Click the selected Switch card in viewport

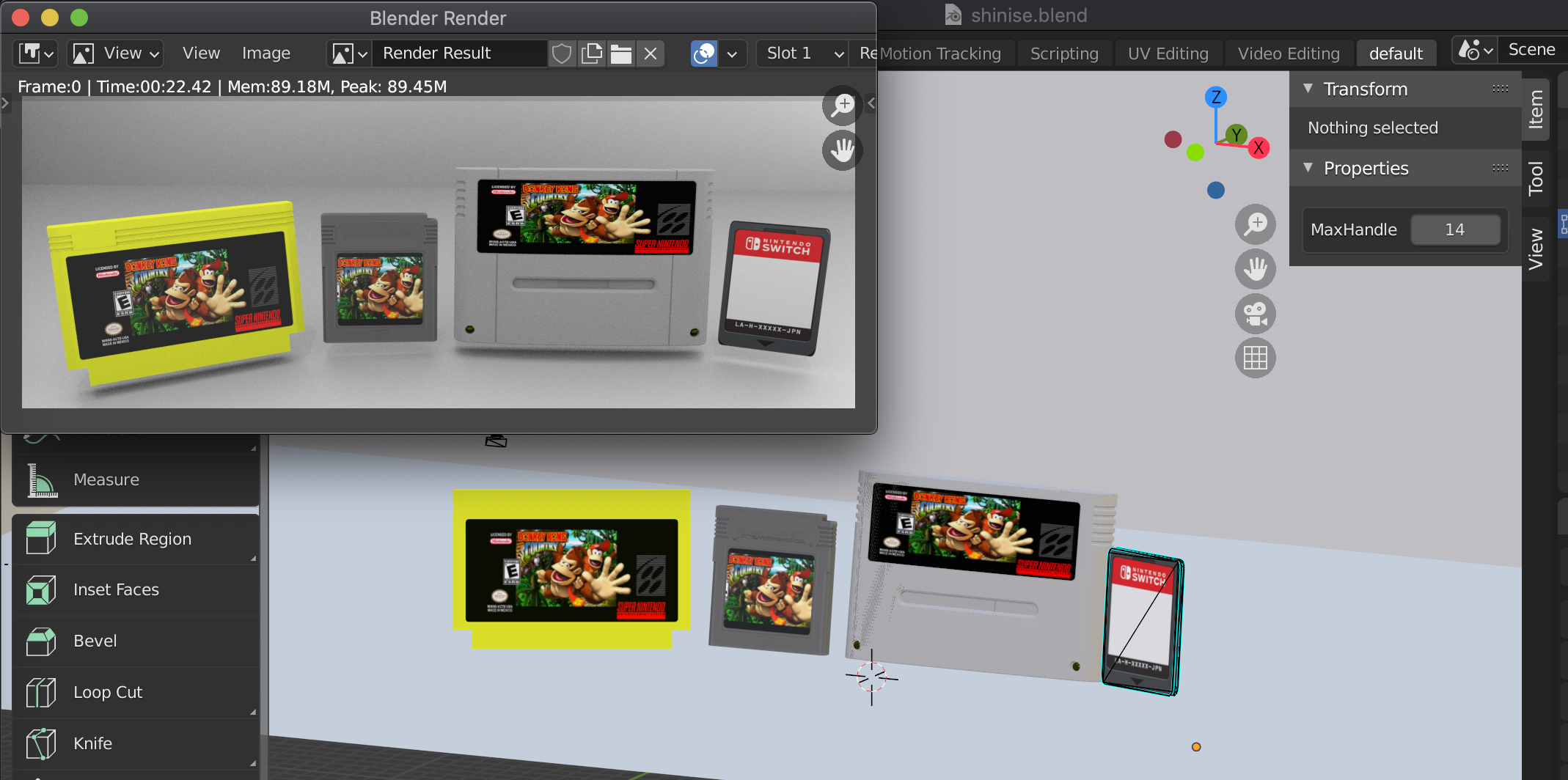click(x=1143, y=622)
